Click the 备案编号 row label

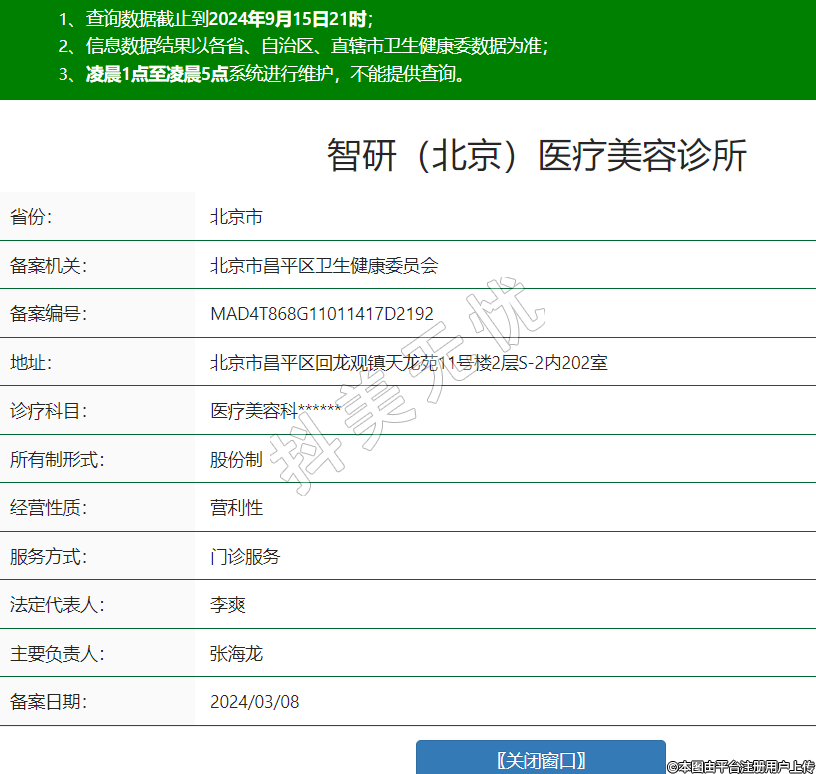tap(49, 314)
